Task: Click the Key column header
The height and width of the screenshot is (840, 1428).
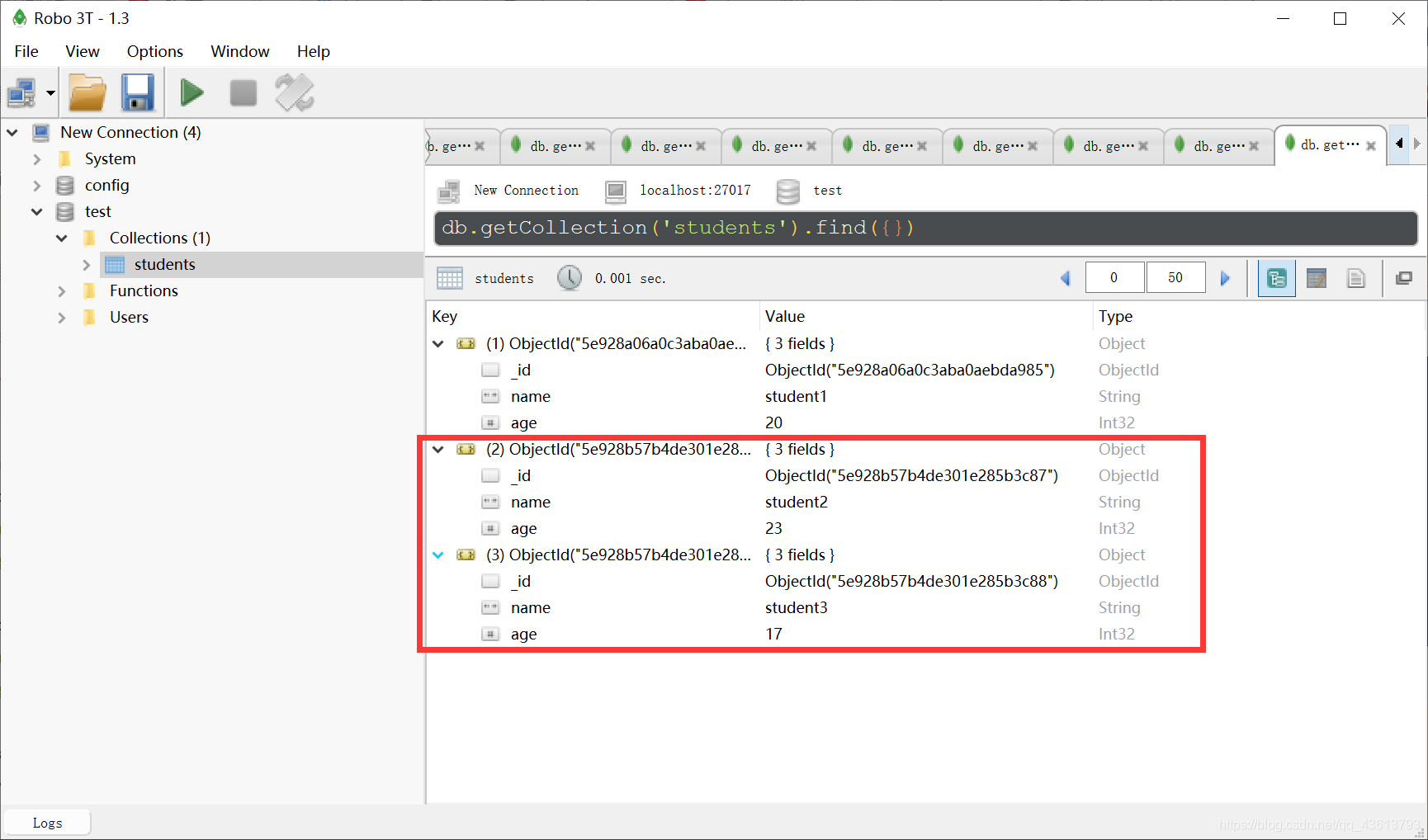Action: coord(593,316)
